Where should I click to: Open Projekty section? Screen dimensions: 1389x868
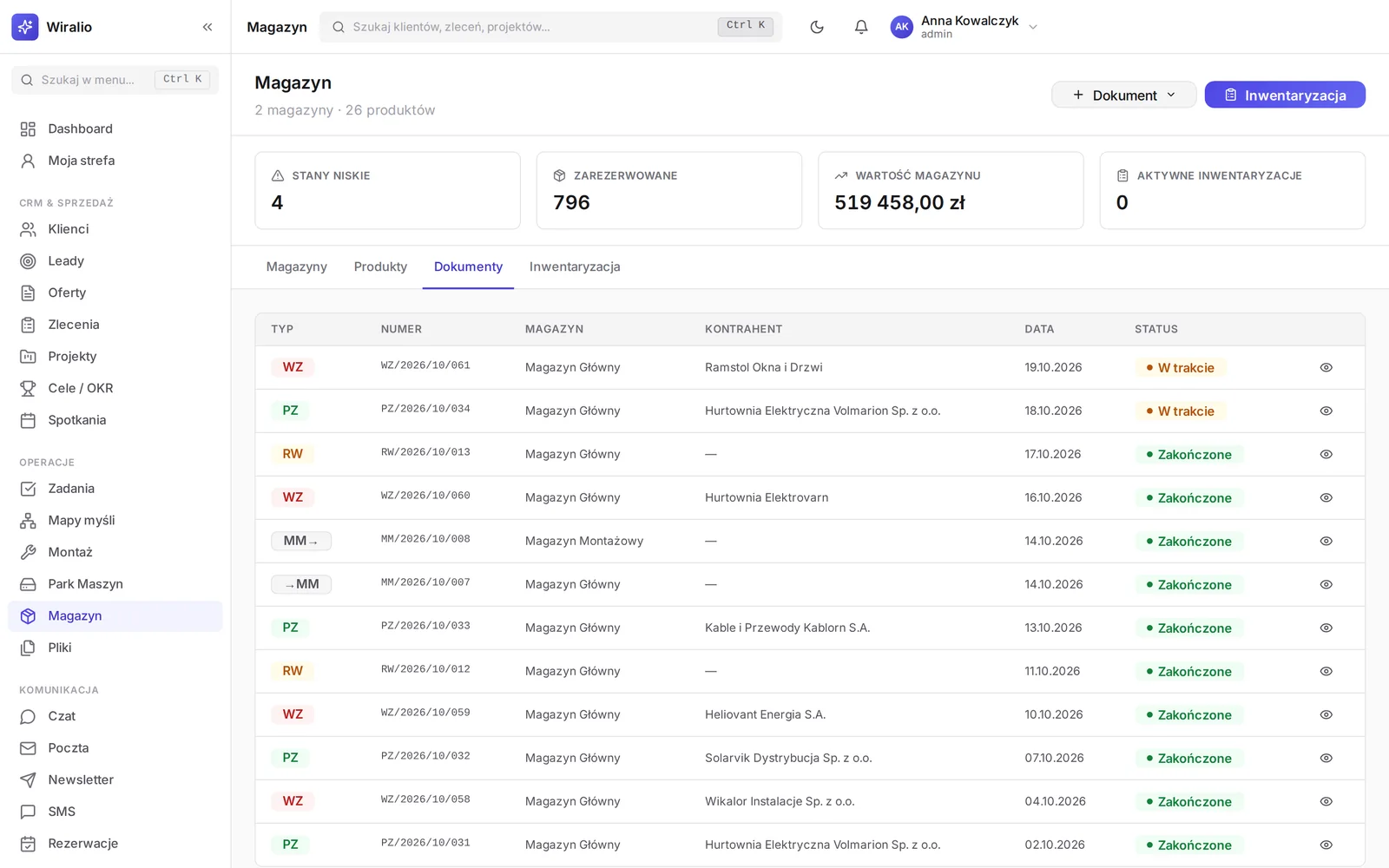click(115, 357)
